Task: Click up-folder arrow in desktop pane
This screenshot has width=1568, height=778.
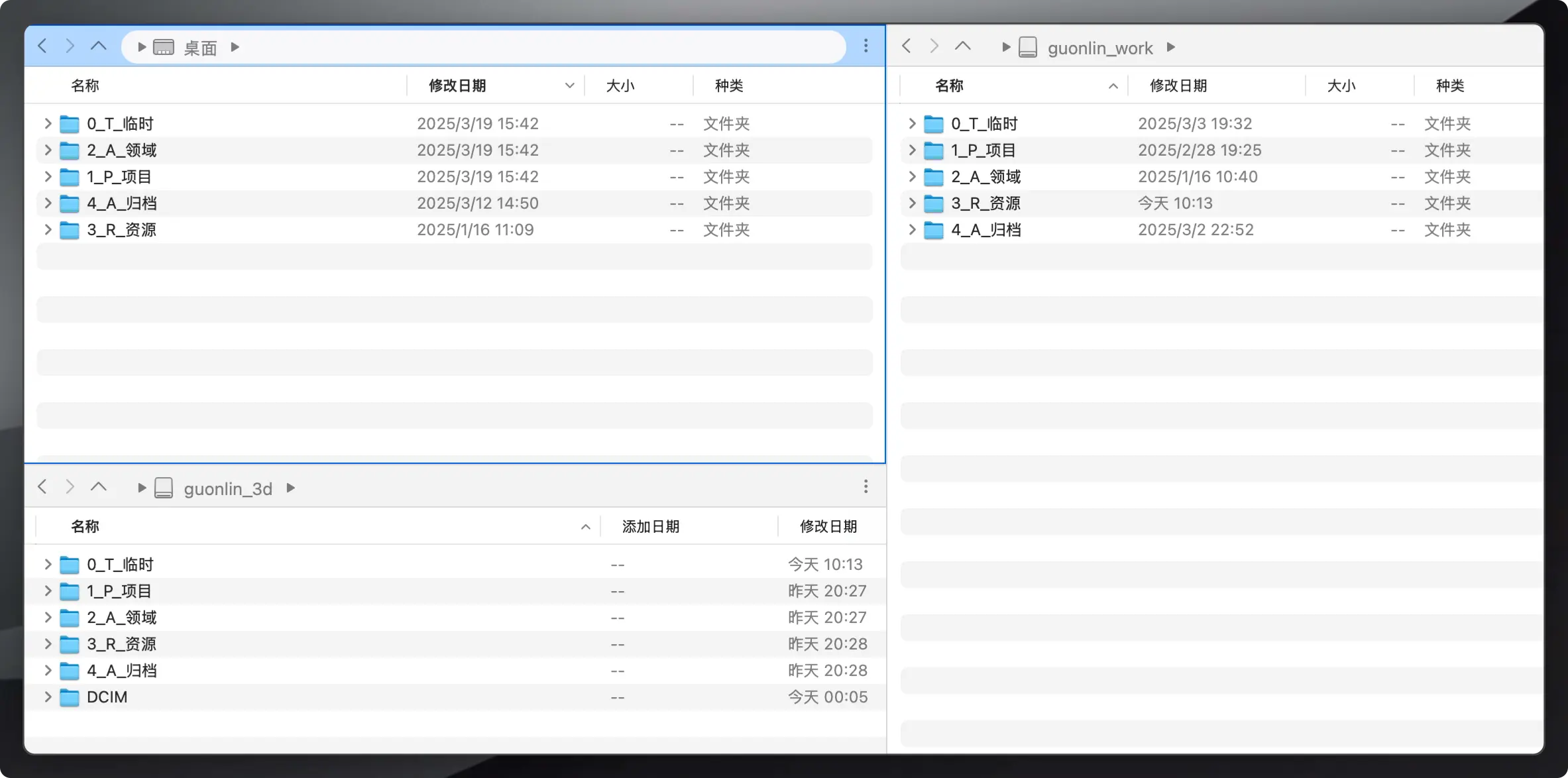Action: coord(98,46)
